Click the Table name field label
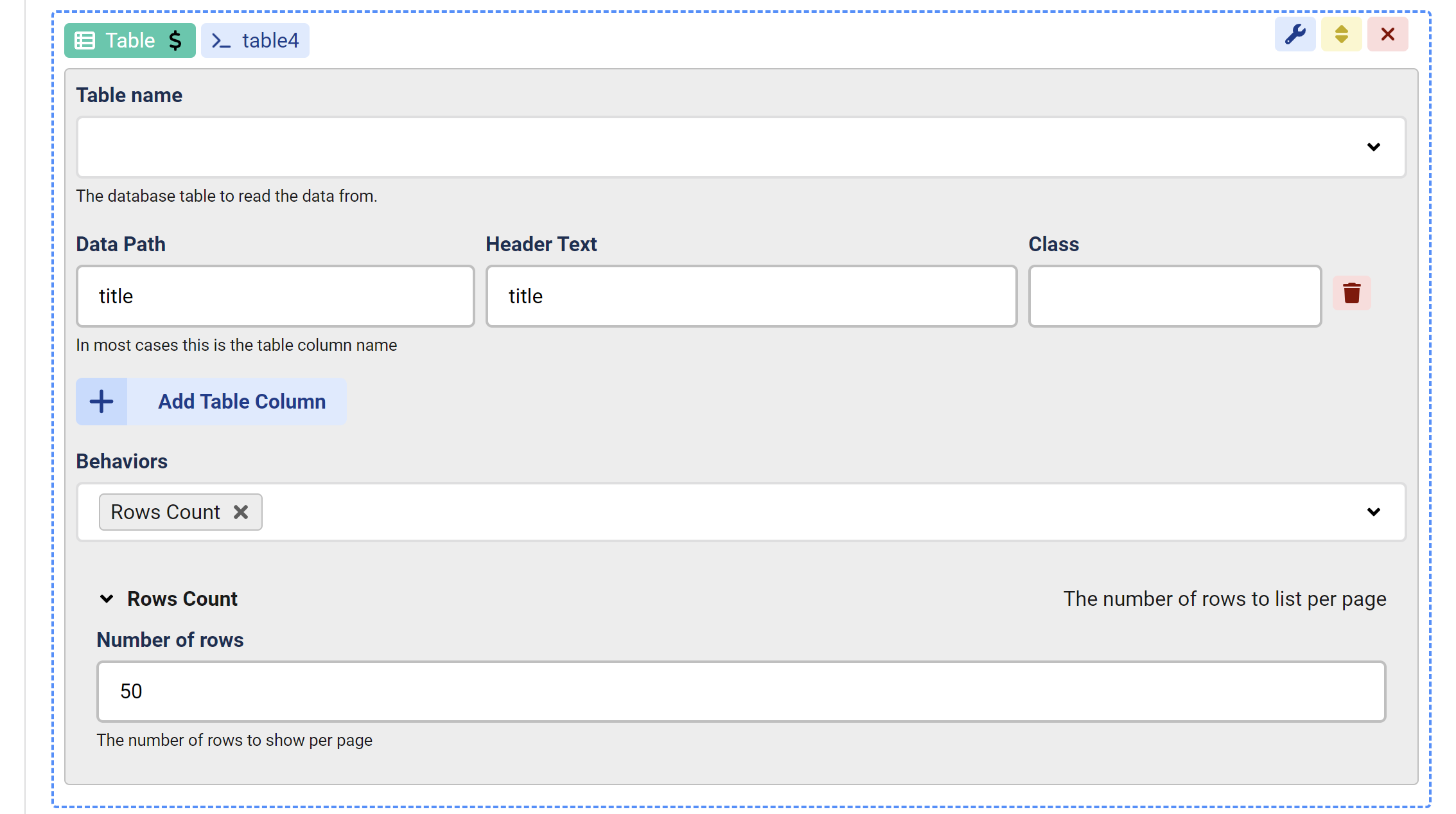 pyautogui.click(x=129, y=95)
